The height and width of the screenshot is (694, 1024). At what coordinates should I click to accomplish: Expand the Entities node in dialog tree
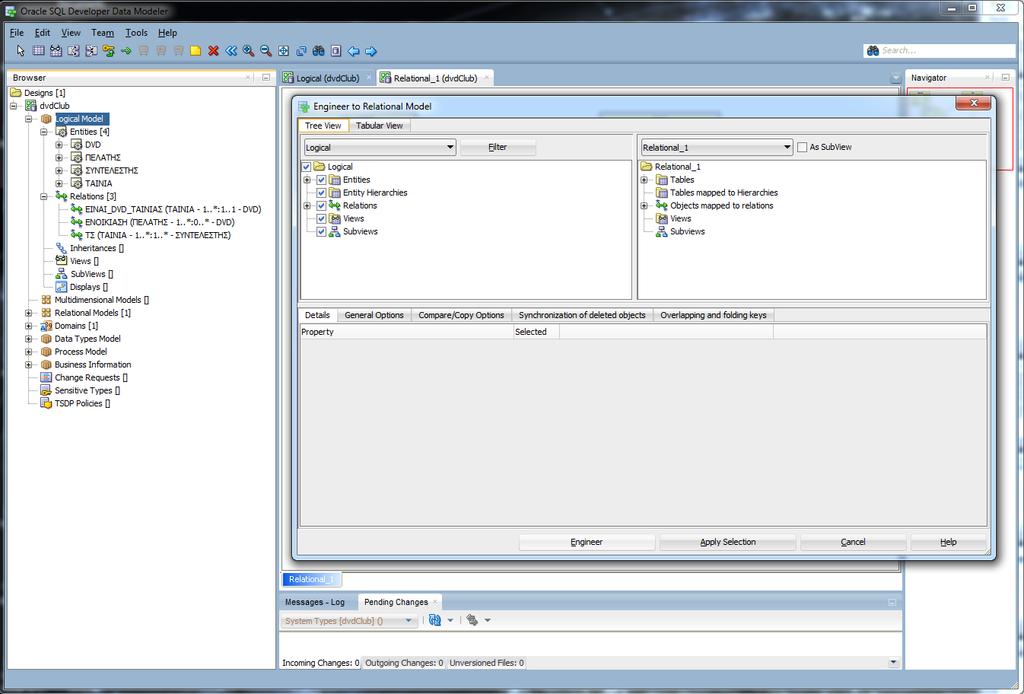pos(307,180)
